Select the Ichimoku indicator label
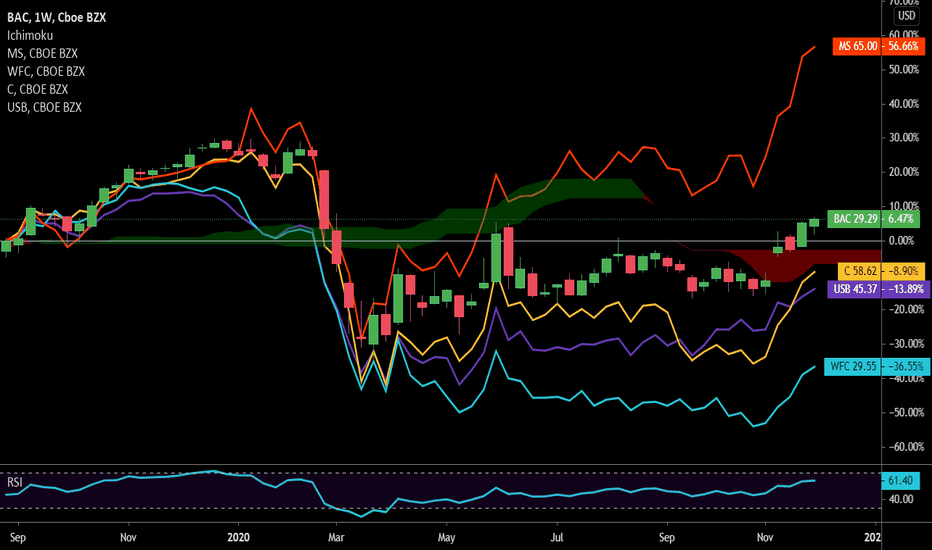 coord(30,36)
